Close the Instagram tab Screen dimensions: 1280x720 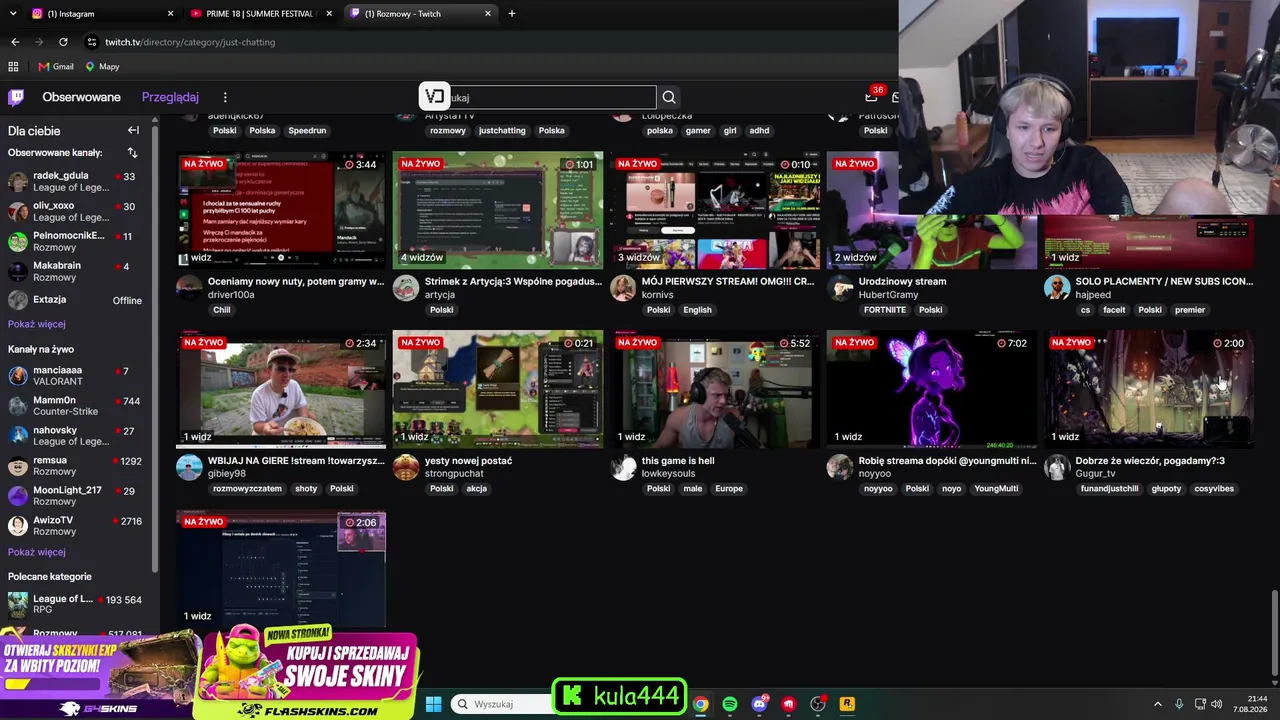[170, 14]
